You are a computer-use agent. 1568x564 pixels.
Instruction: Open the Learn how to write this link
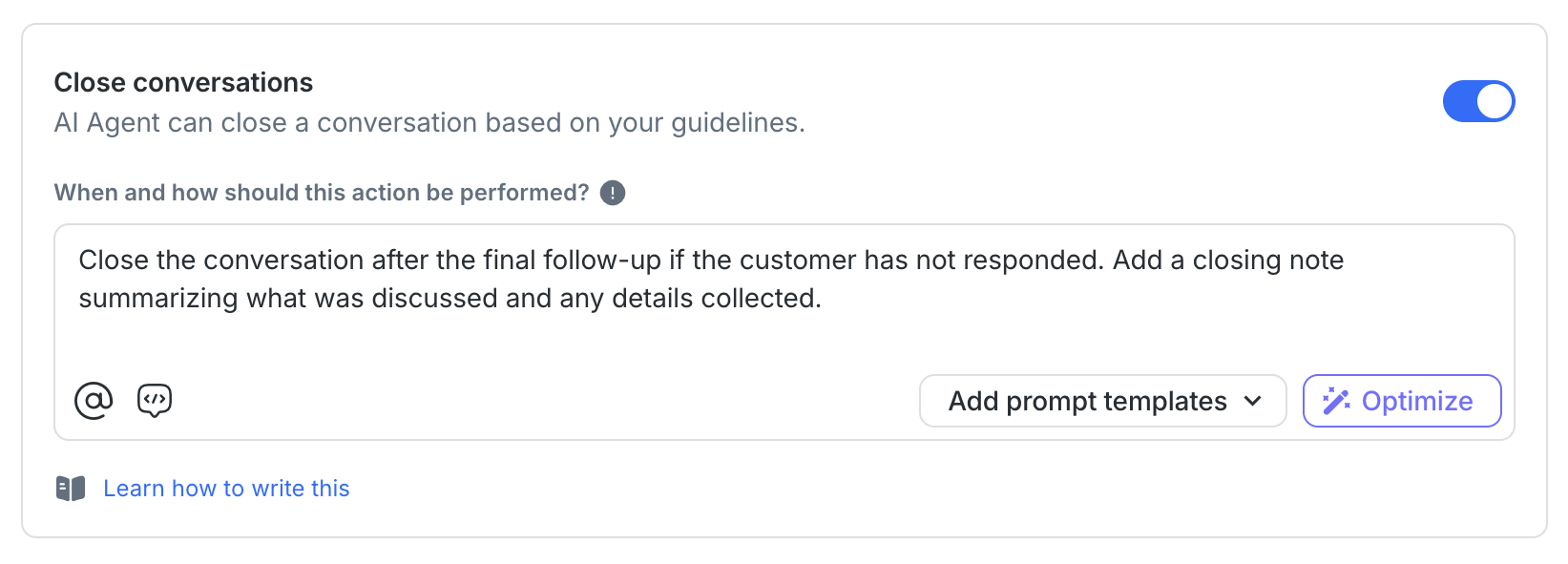pos(226,489)
